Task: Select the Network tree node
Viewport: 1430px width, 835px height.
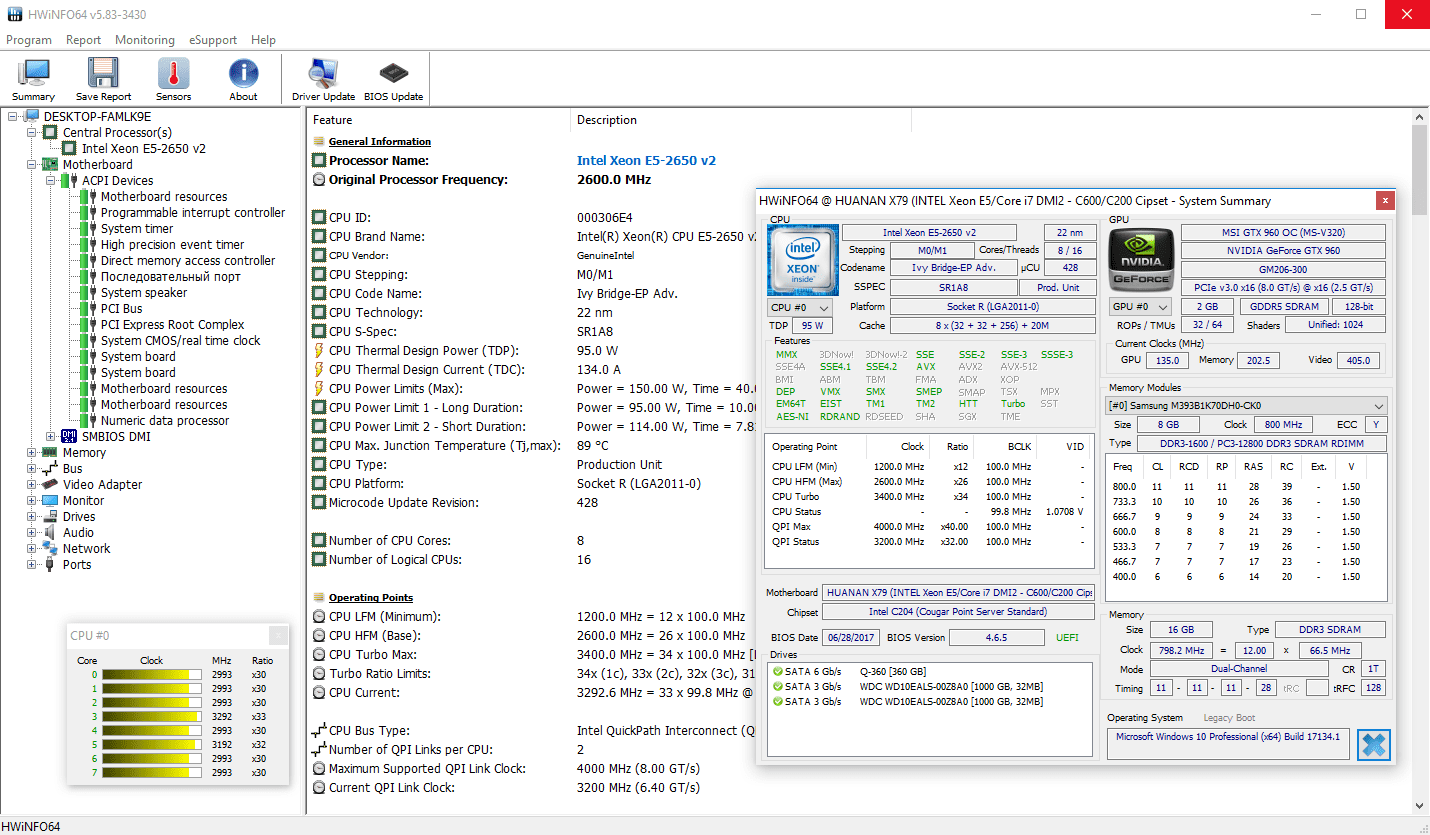Action: [86, 549]
